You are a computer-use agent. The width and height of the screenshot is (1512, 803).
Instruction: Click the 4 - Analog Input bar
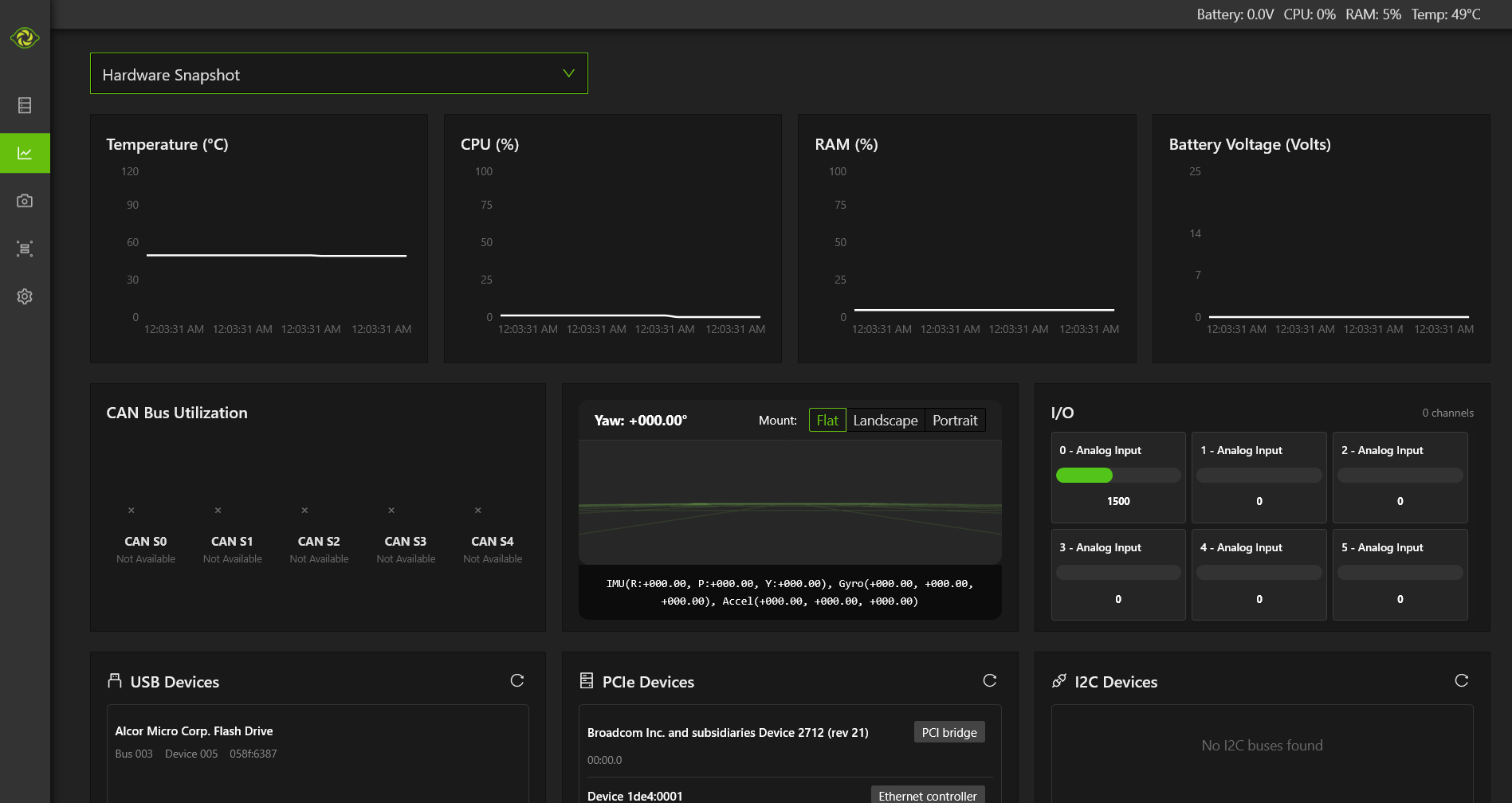[1259, 573]
